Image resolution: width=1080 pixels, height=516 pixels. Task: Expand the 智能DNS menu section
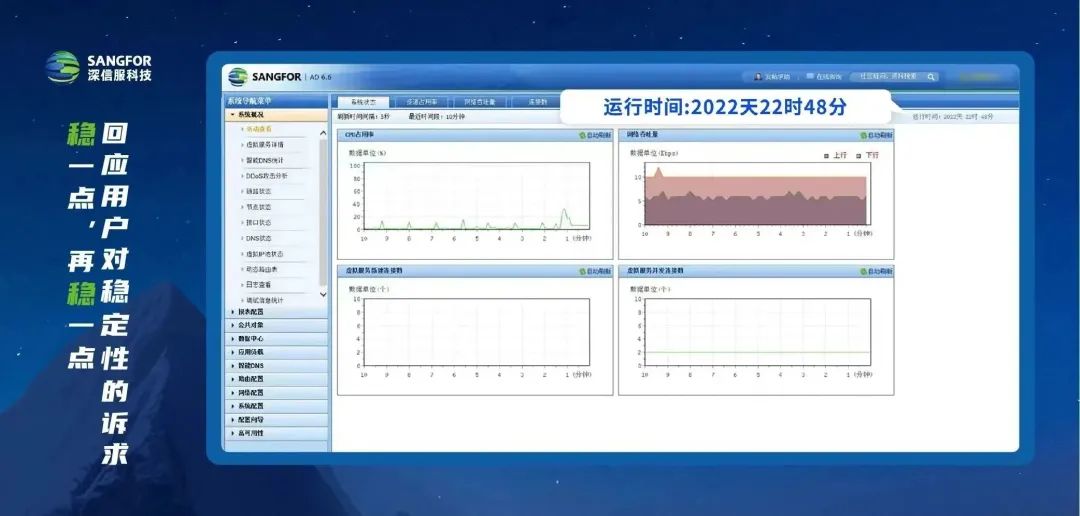tap(276, 366)
